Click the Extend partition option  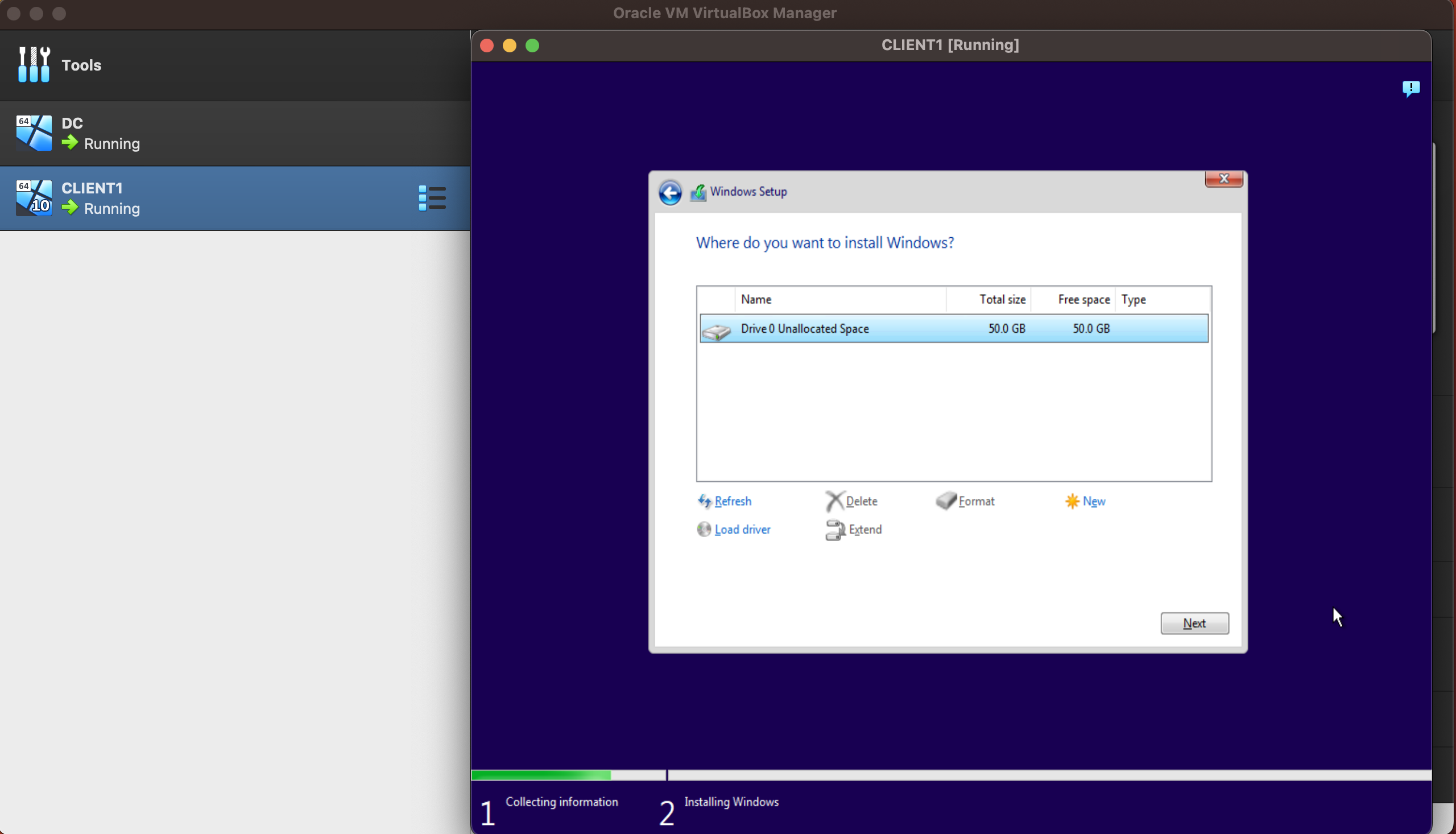pyautogui.click(x=864, y=529)
